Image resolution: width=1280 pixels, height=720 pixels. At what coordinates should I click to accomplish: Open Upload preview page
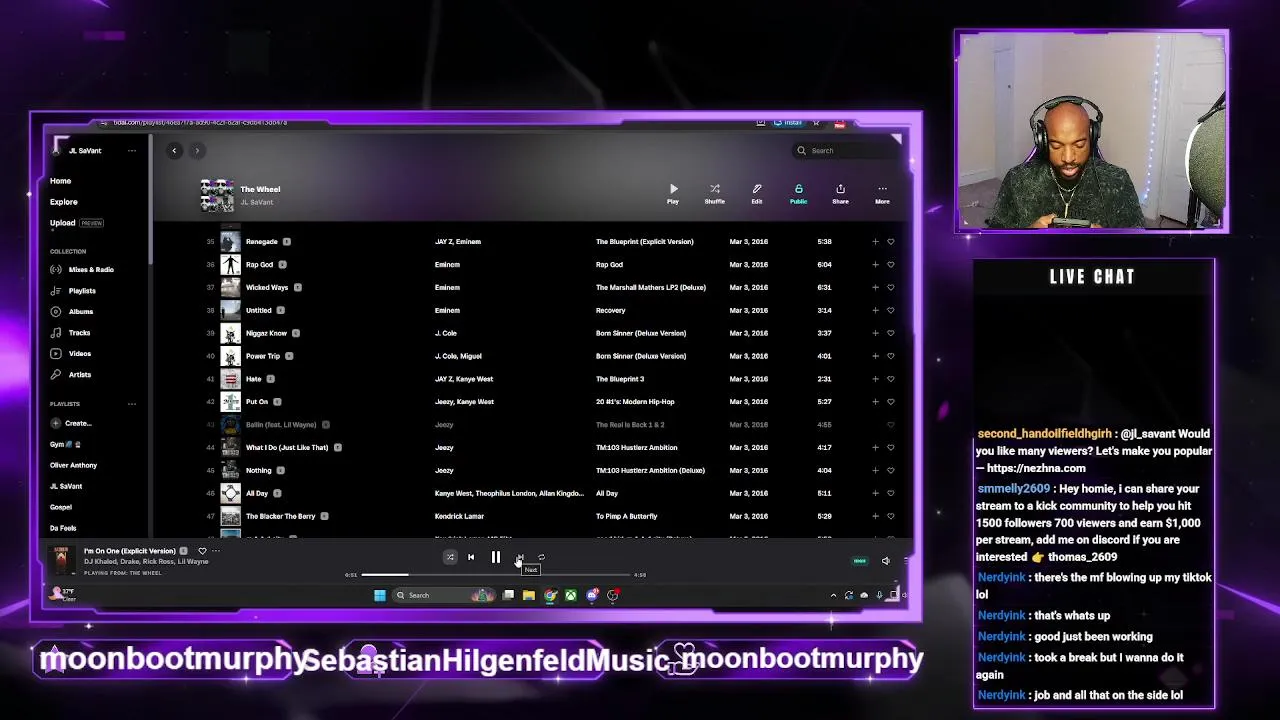76,223
